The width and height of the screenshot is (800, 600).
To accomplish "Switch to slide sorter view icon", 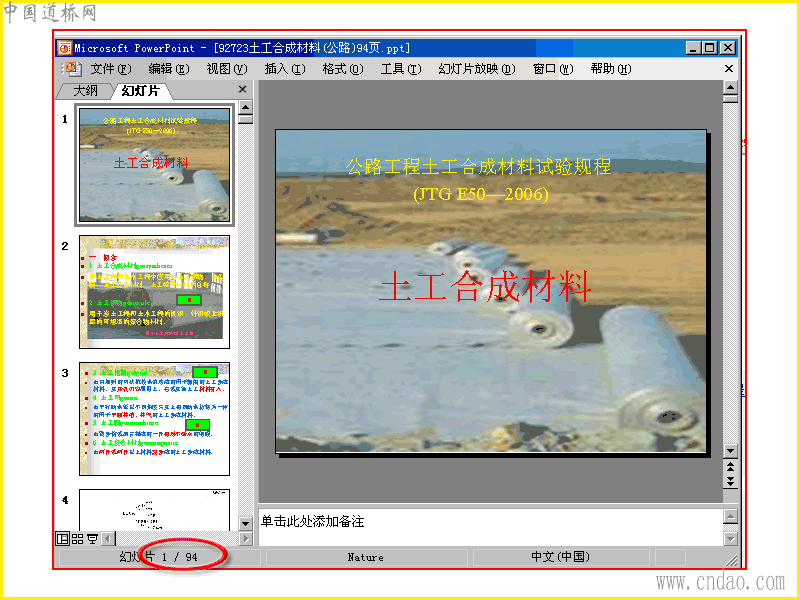I will tap(78, 538).
